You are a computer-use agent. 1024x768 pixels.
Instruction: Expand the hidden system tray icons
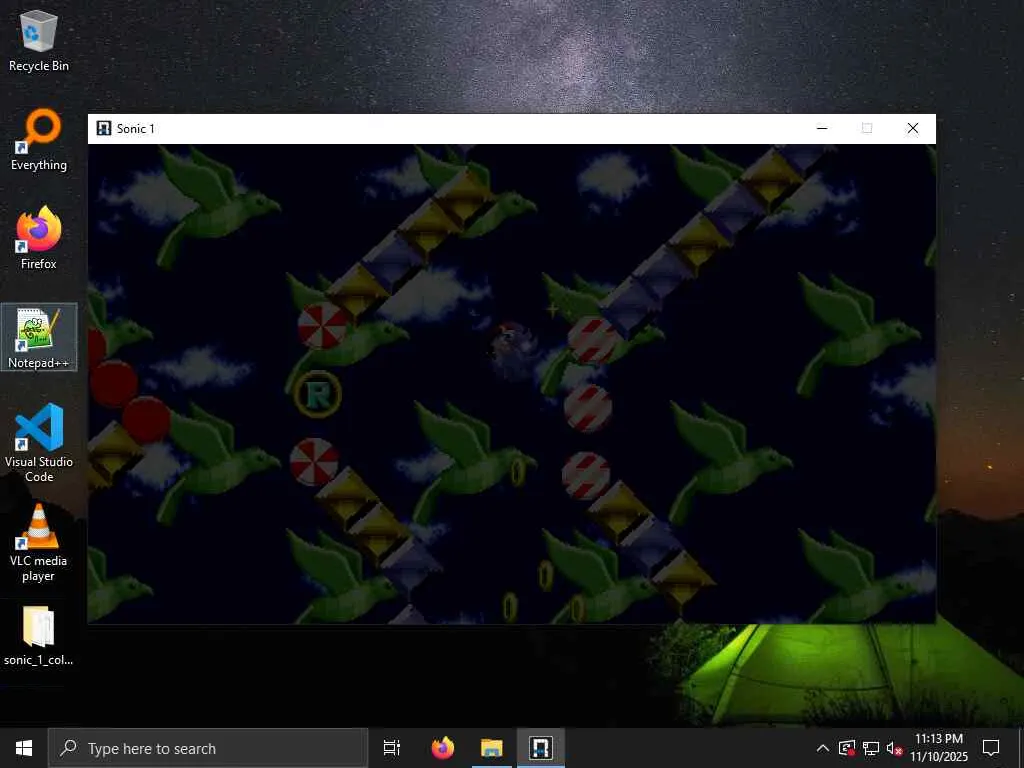pyautogui.click(x=823, y=748)
